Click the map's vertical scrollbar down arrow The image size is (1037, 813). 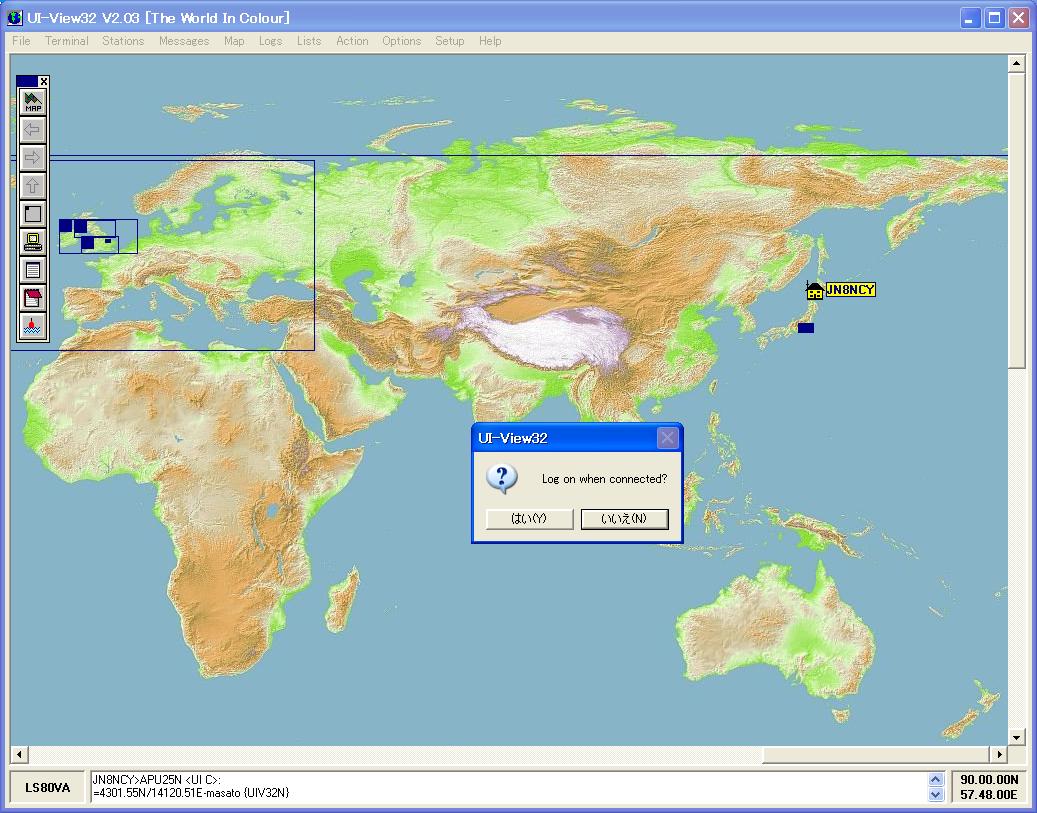pos(1016,737)
